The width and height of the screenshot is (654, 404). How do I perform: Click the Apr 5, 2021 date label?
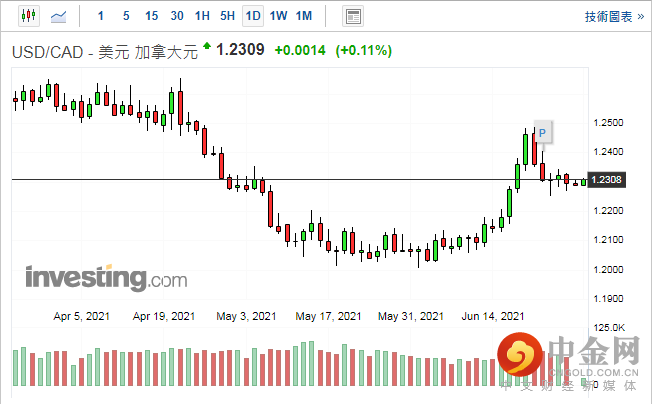coord(81,316)
